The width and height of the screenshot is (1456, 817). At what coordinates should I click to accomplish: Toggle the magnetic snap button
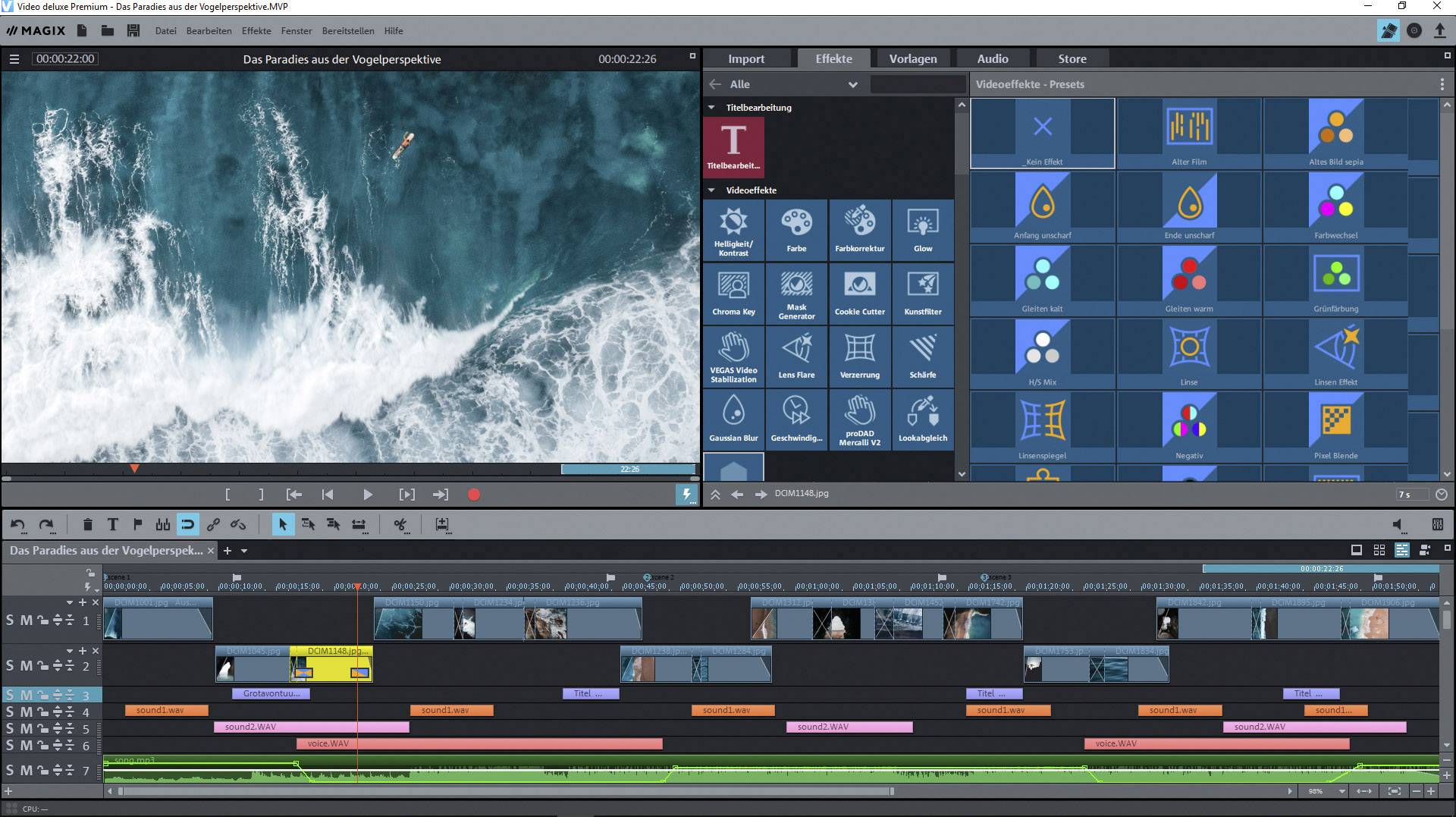(x=187, y=524)
